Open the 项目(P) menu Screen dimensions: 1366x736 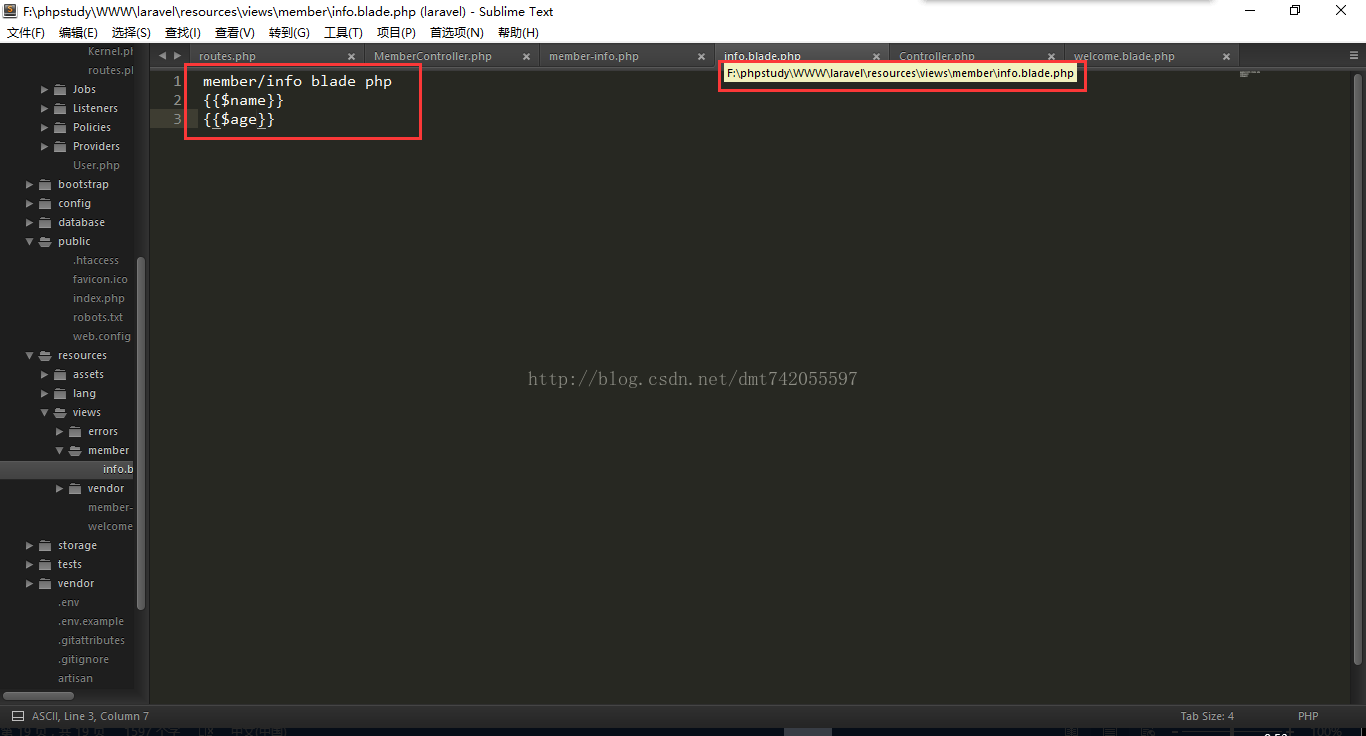pos(396,32)
